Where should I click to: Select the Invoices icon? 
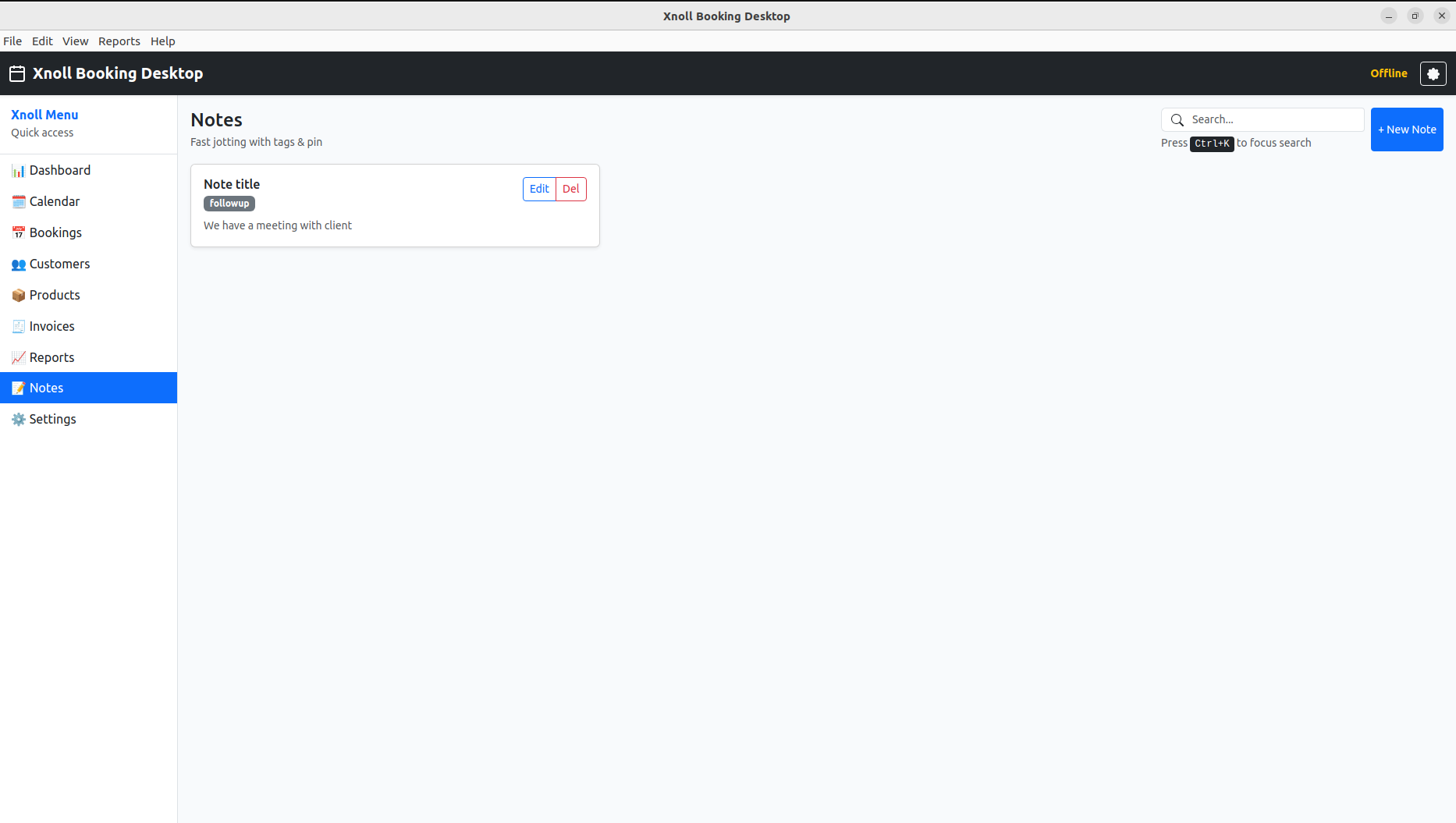click(x=18, y=326)
